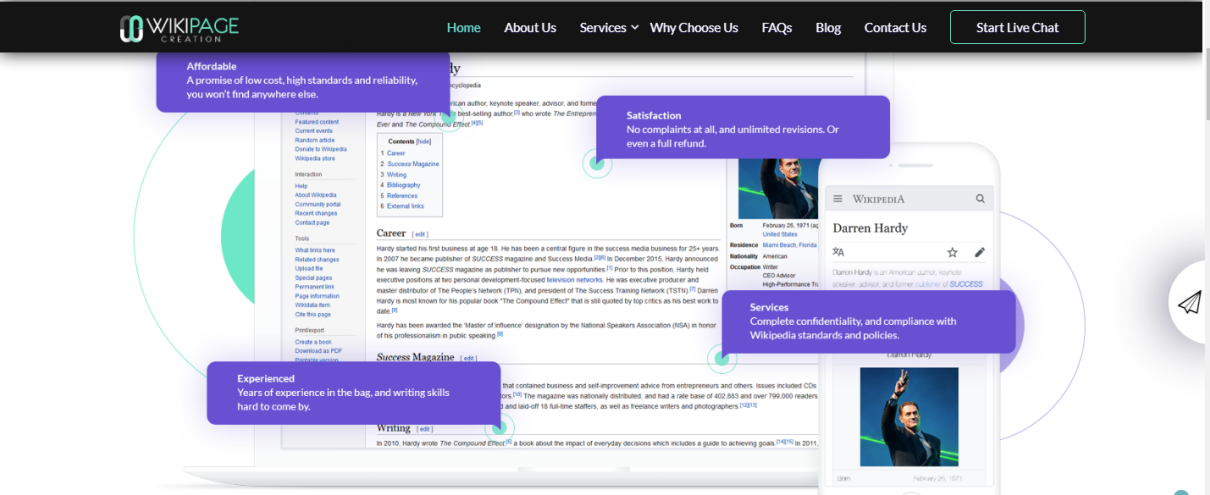Viewport: 1210px width, 495px height.
Task: Click the star watchlist icon in phone mockup
Action: point(952,252)
